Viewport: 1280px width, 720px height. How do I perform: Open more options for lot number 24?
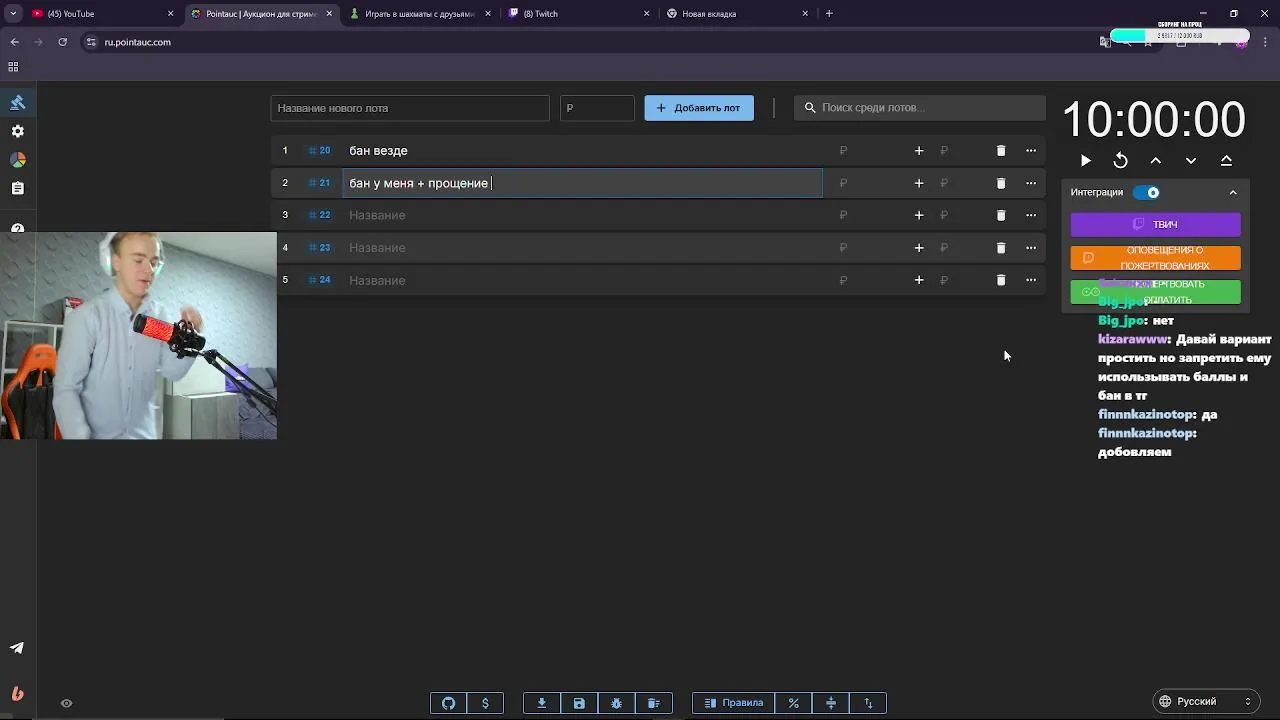pyautogui.click(x=1031, y=280)
